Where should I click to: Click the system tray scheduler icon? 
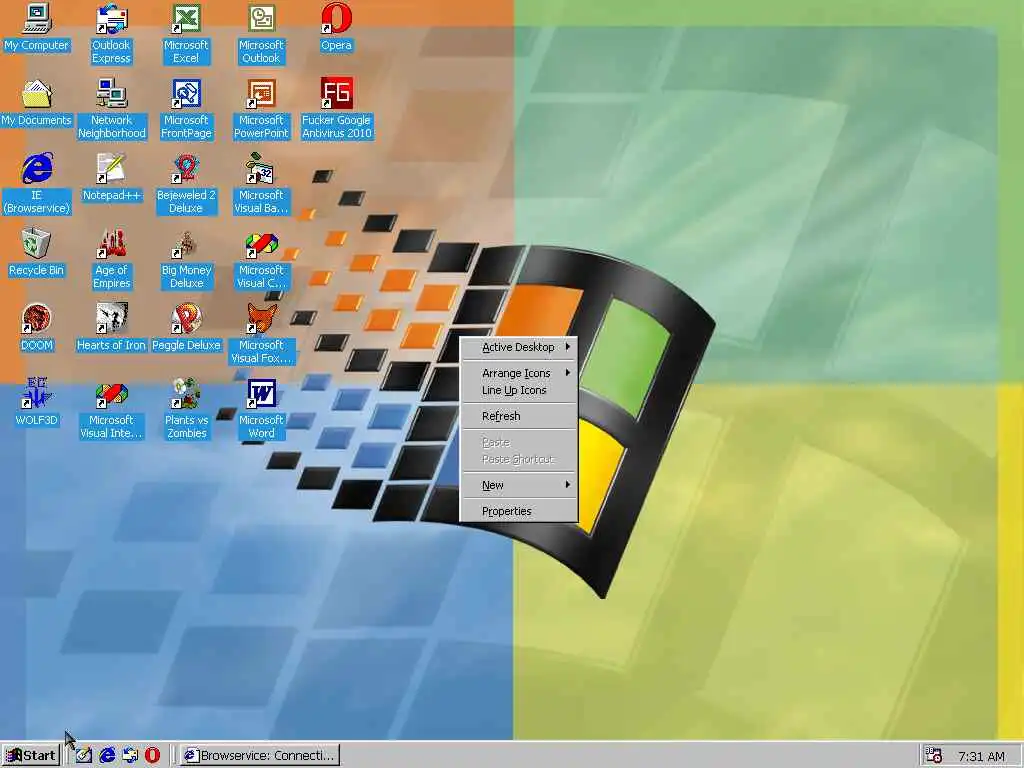coord(934,756)
